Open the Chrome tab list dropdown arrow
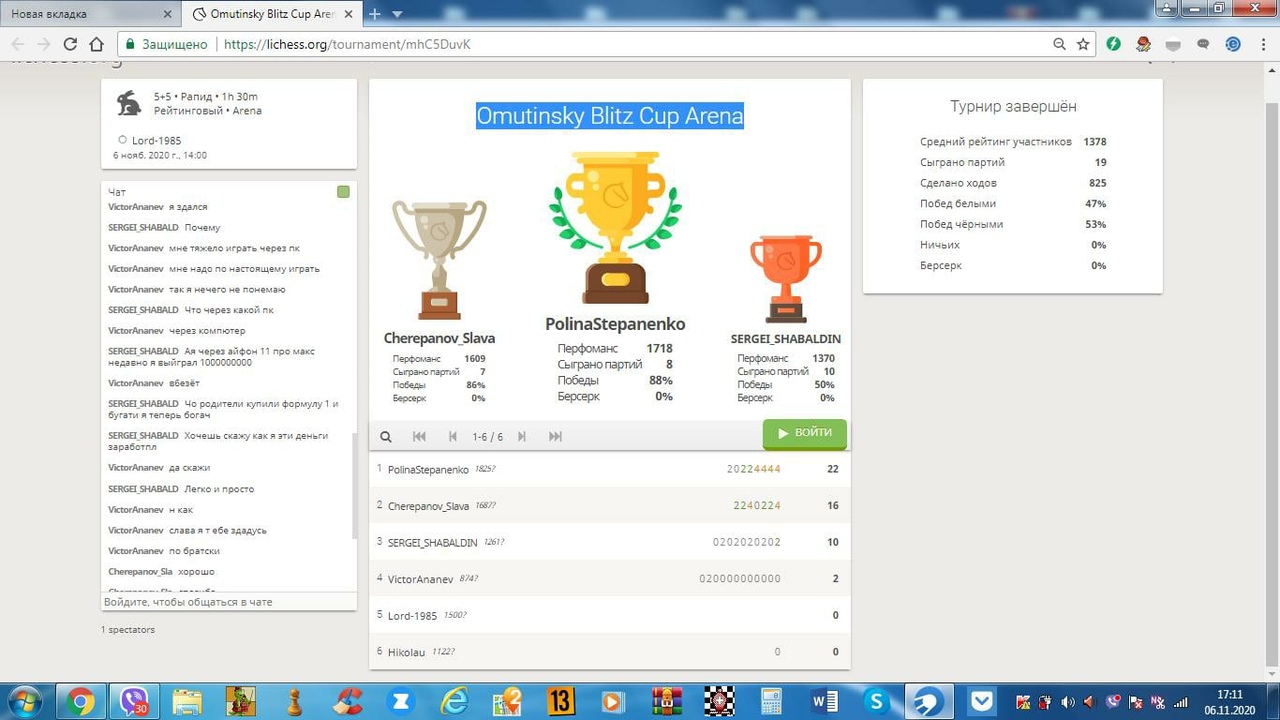This screenshot has height=720, width=1280. pos(397,14)
